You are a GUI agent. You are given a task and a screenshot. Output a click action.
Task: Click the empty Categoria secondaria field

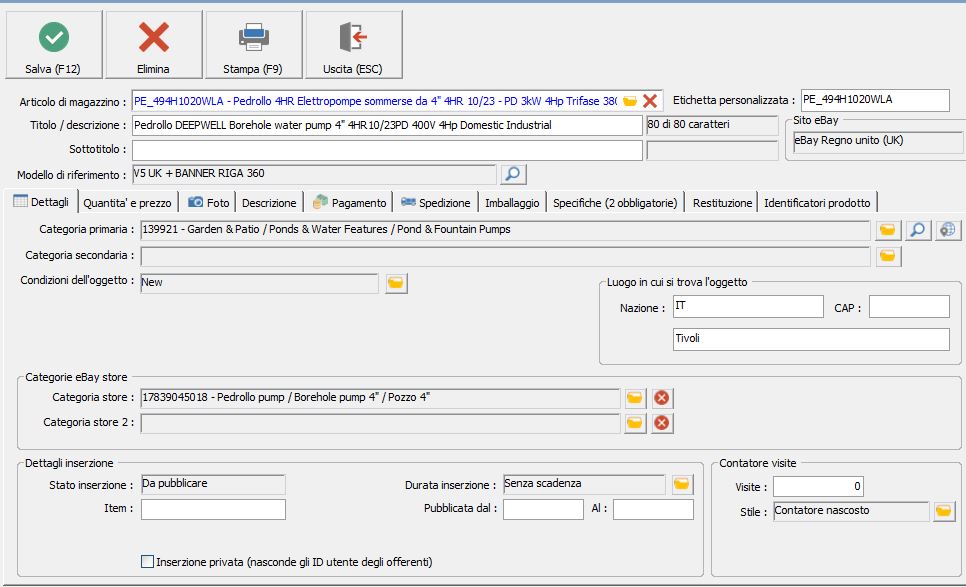coord(505,256)
